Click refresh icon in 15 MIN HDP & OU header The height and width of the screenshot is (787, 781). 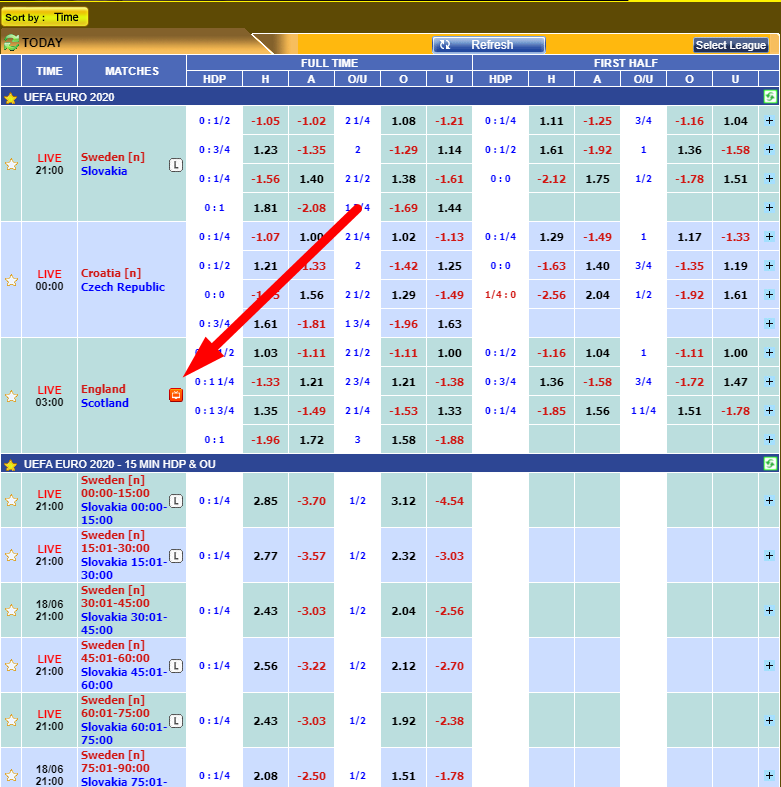click(x=769, y=464)
